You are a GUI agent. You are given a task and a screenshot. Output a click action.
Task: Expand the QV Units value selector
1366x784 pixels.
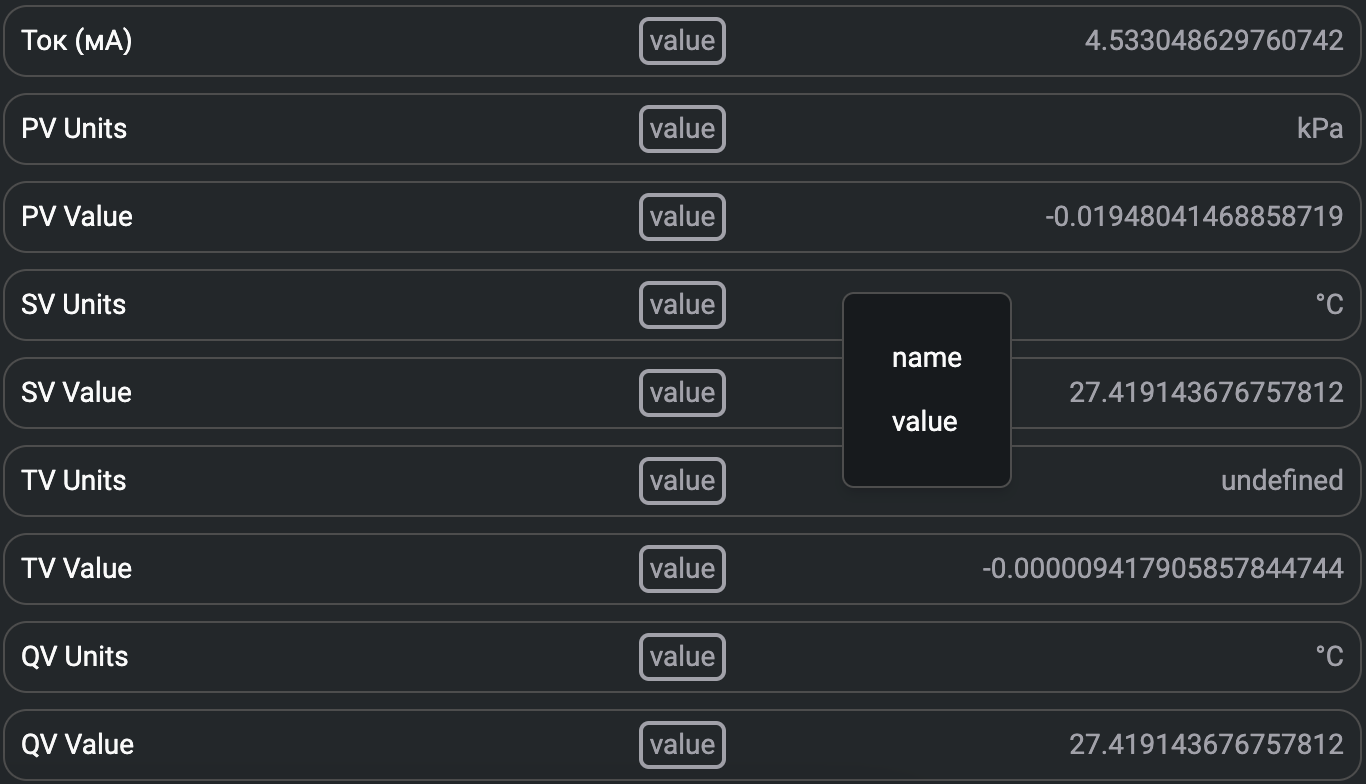682,657
